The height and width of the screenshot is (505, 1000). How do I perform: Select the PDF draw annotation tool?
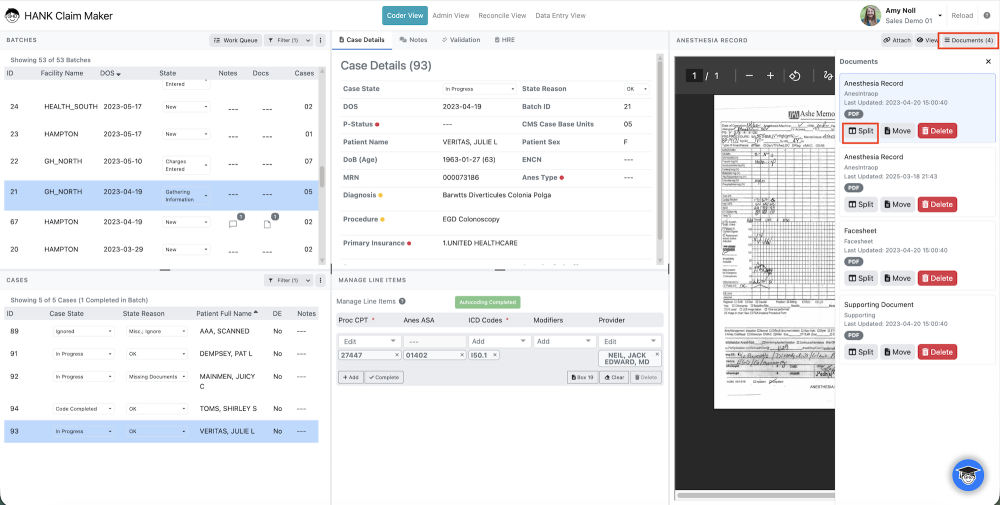[828, 76]
